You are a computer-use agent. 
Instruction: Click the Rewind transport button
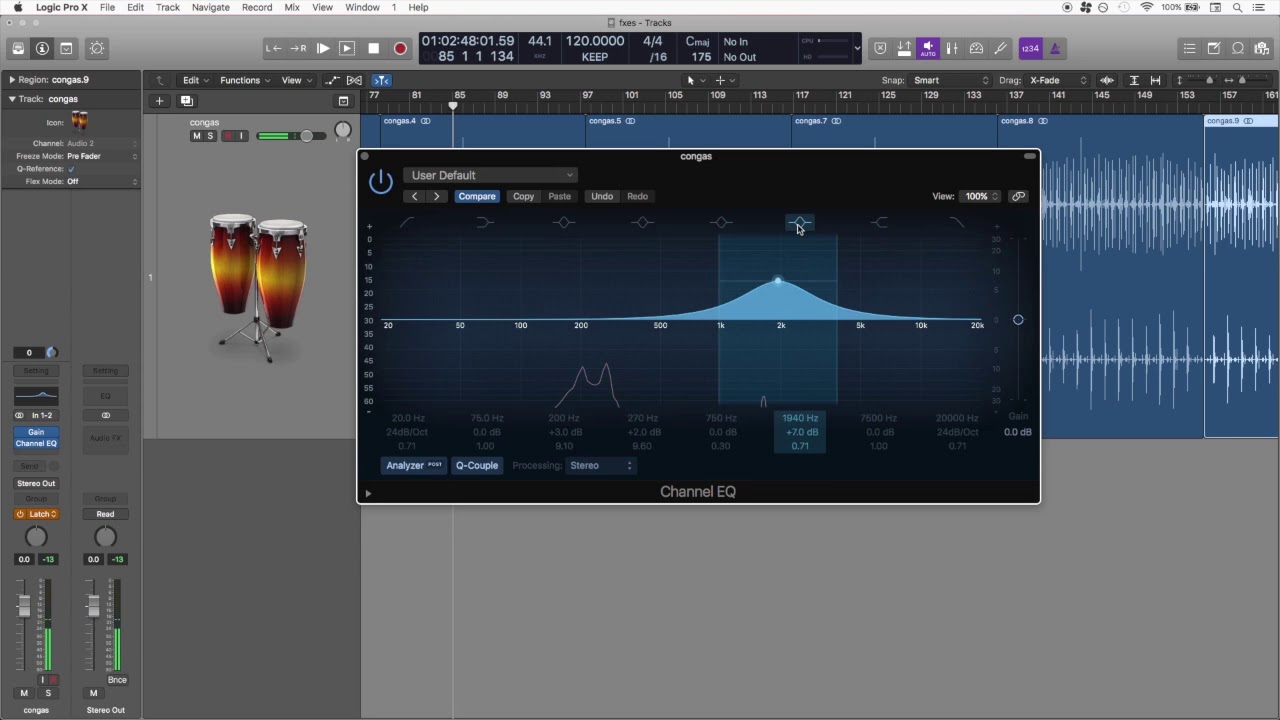click(x=274, y=48)
